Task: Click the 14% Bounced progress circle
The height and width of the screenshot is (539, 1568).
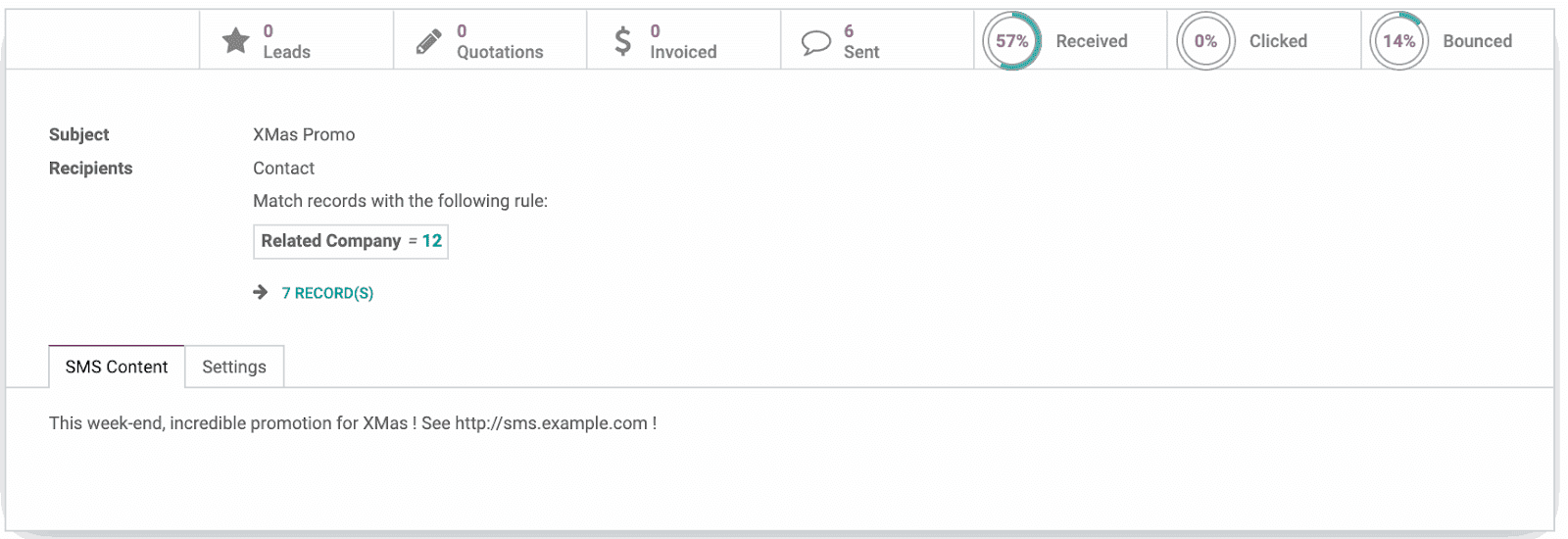Action: [1398, 41]
